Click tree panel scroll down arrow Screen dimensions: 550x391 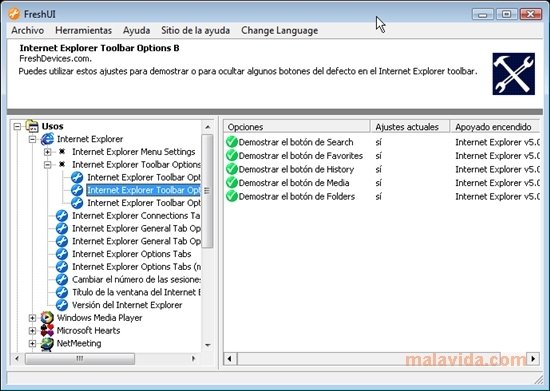click(207, 345)
